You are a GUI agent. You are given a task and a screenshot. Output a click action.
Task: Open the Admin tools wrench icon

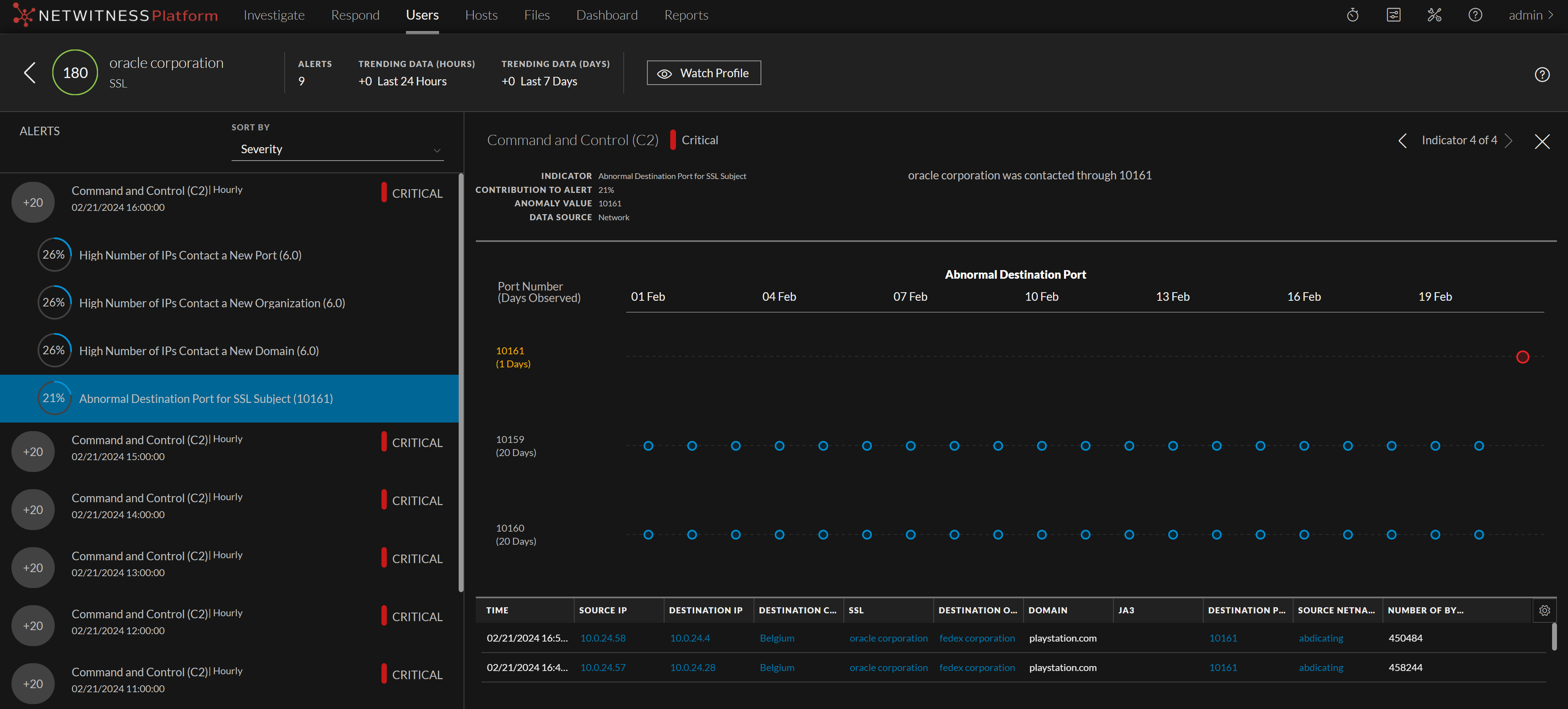(1434, 15)
